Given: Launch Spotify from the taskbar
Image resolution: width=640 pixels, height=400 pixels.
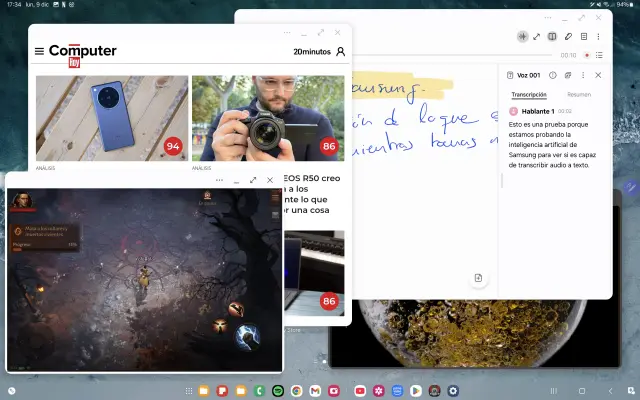Looking at the screenshot, I should click(x=278, y=391).
